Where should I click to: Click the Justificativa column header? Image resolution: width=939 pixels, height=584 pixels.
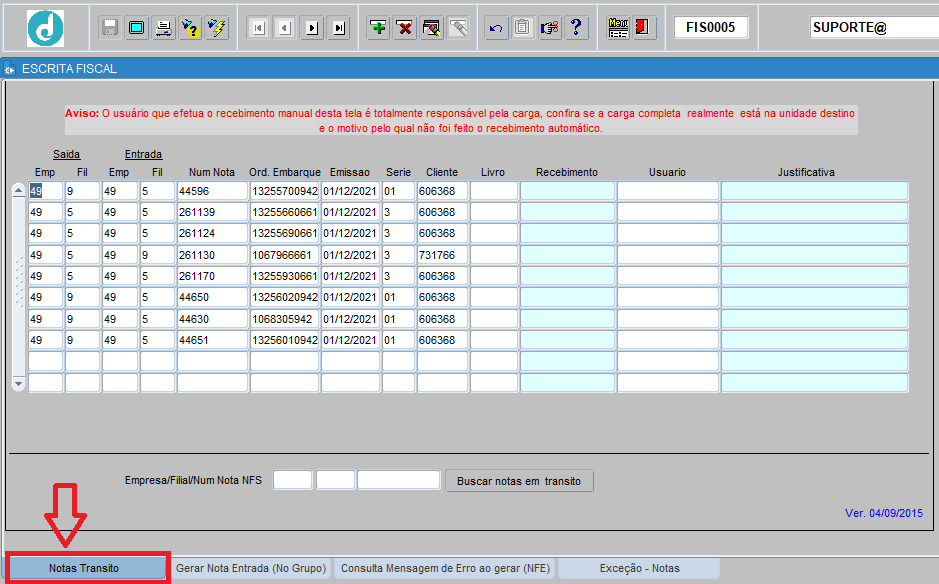click(x=806, y=173)
